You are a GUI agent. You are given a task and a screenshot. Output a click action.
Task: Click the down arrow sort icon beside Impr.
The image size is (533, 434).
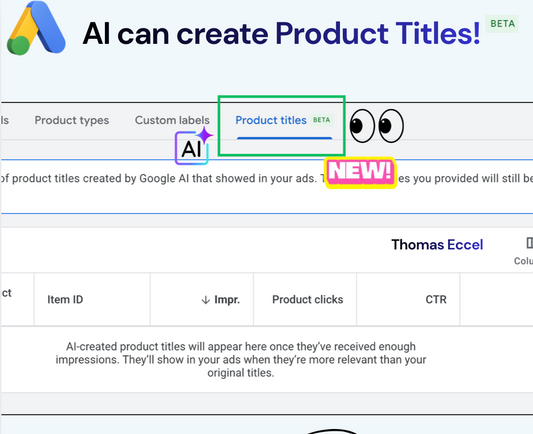coord(206,300)
